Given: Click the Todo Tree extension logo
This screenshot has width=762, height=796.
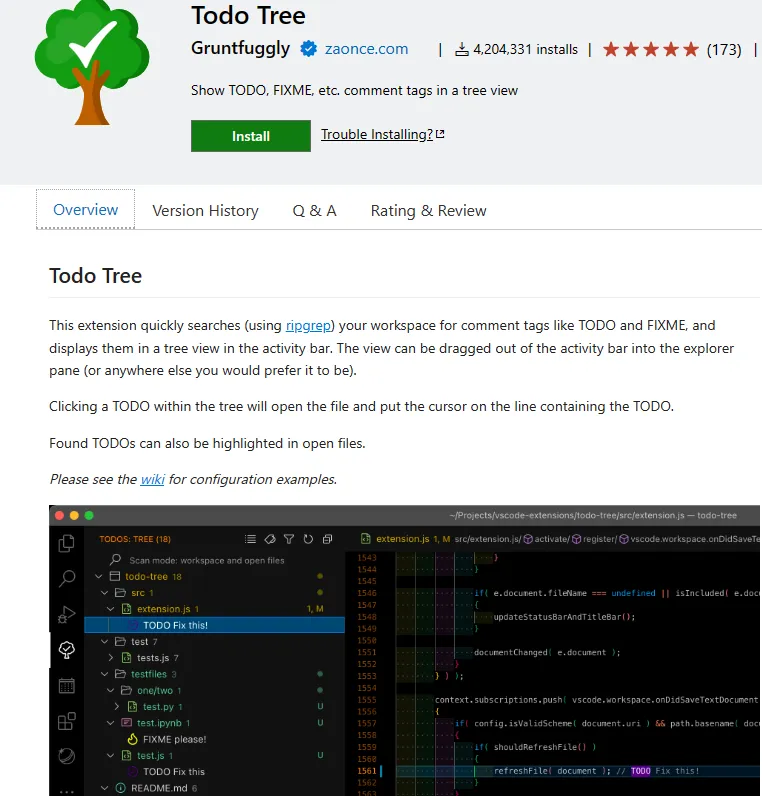Looking at the screenshot, I should (92, 62).
